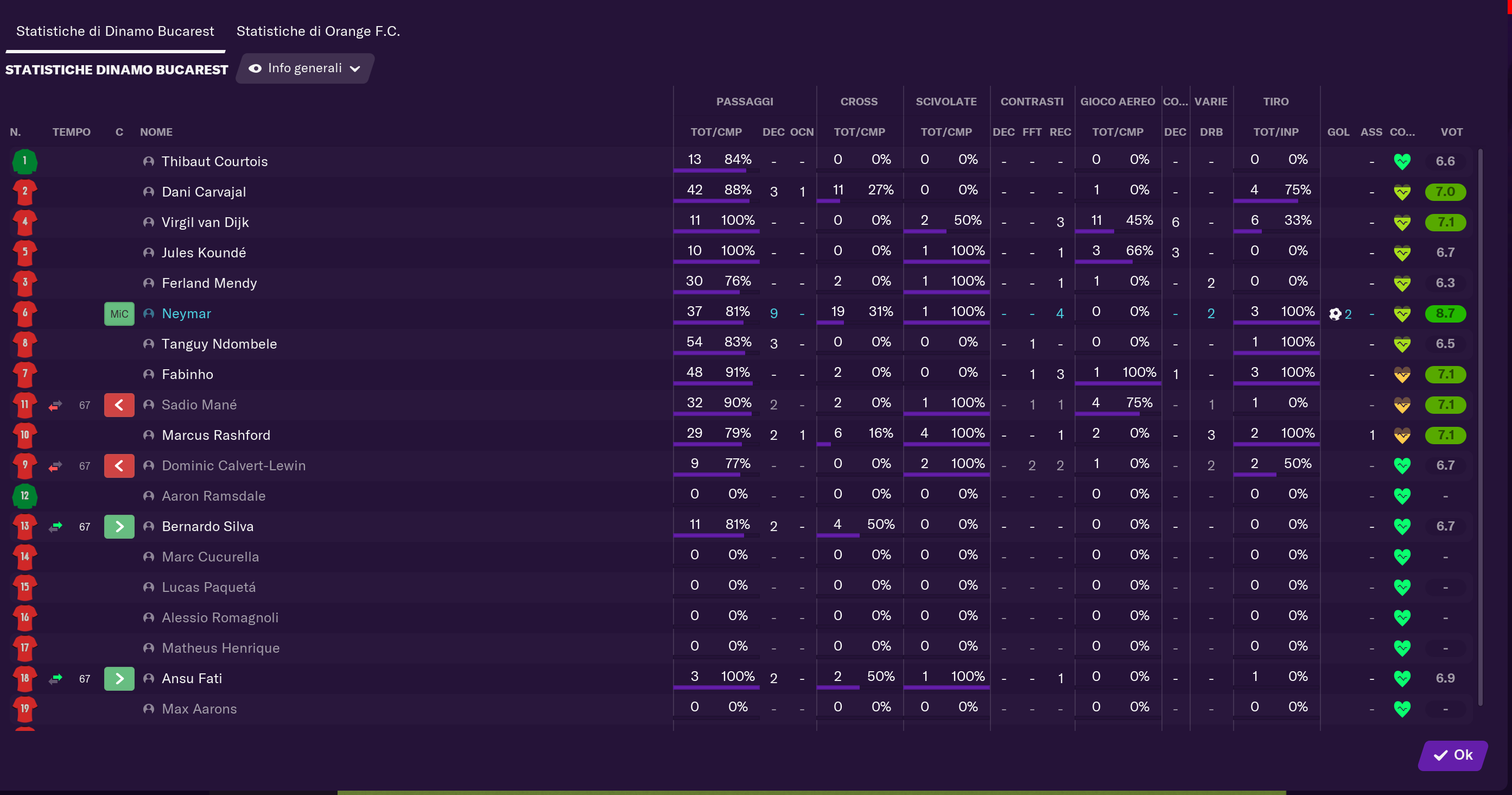Select the Statistiche di Dinamo Bucarest tab
This screenshot has width=1512, height=795.
(x=115, y=31)
